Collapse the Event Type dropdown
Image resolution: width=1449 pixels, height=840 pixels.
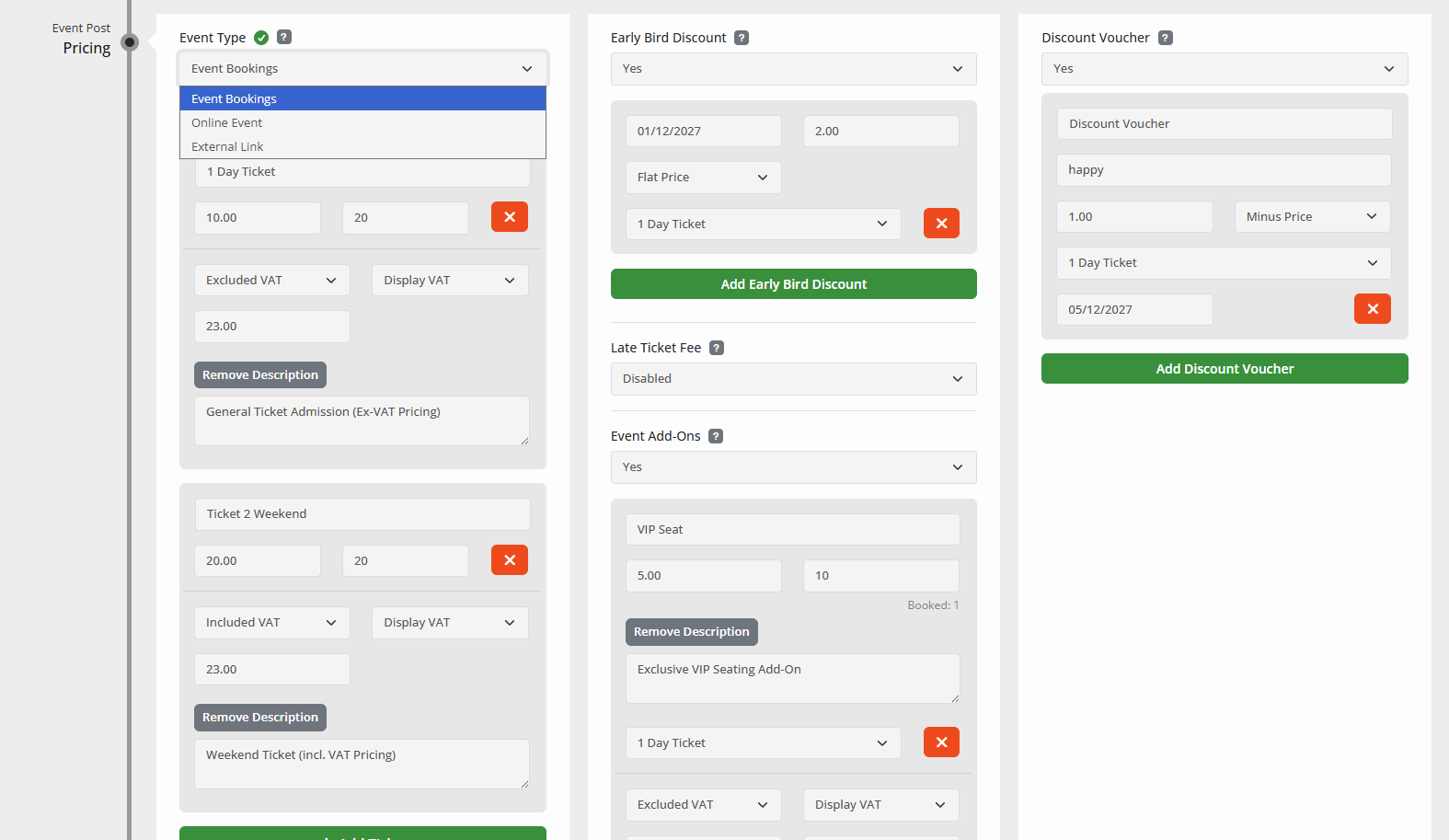coord(362,69)
